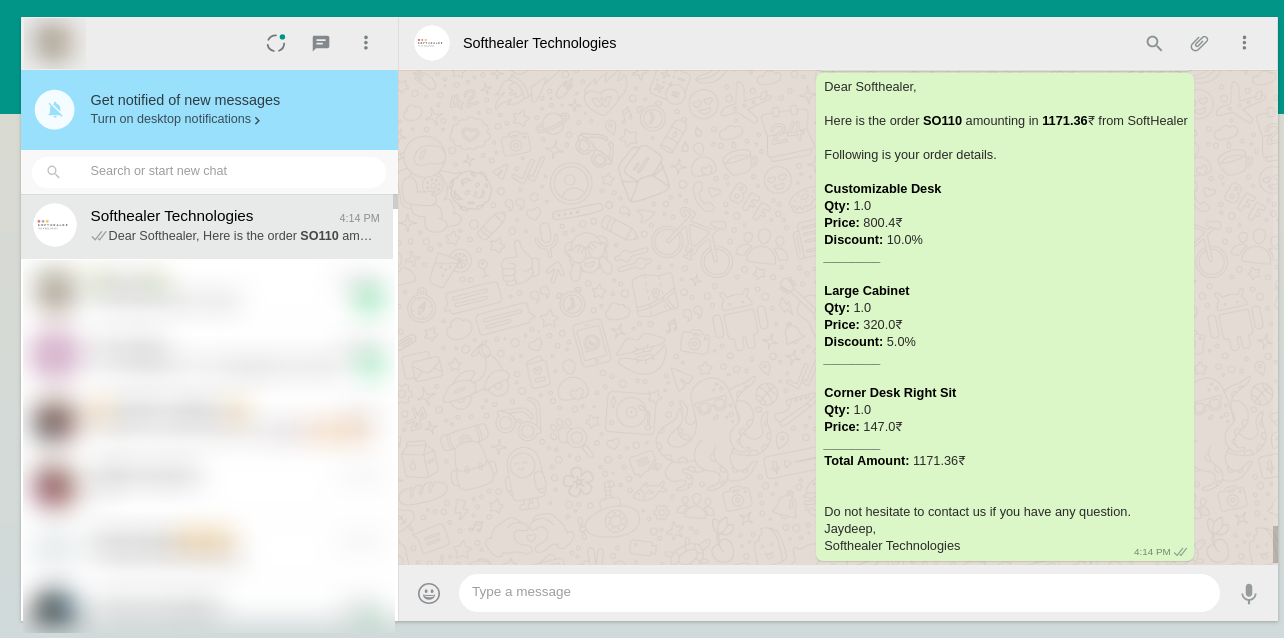Click the 'Following is your order details.' line
1284x638 pixels.
pos(910,155)
